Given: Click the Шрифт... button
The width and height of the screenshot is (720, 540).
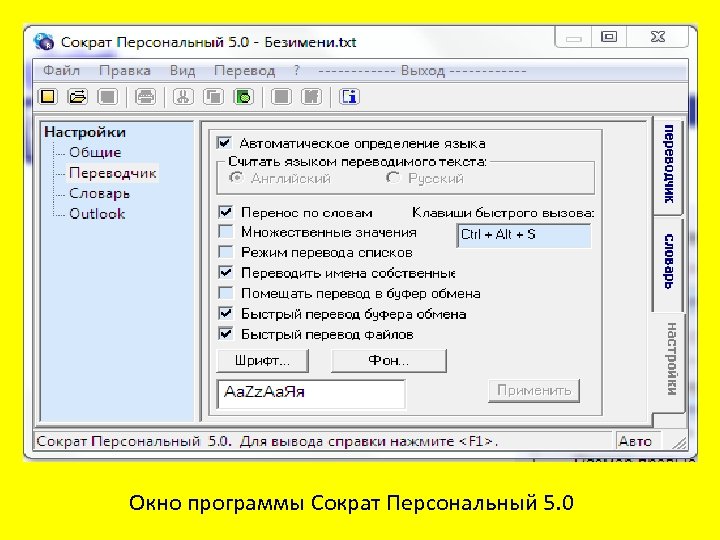Looking at the screenshot, I should point(262,361).
